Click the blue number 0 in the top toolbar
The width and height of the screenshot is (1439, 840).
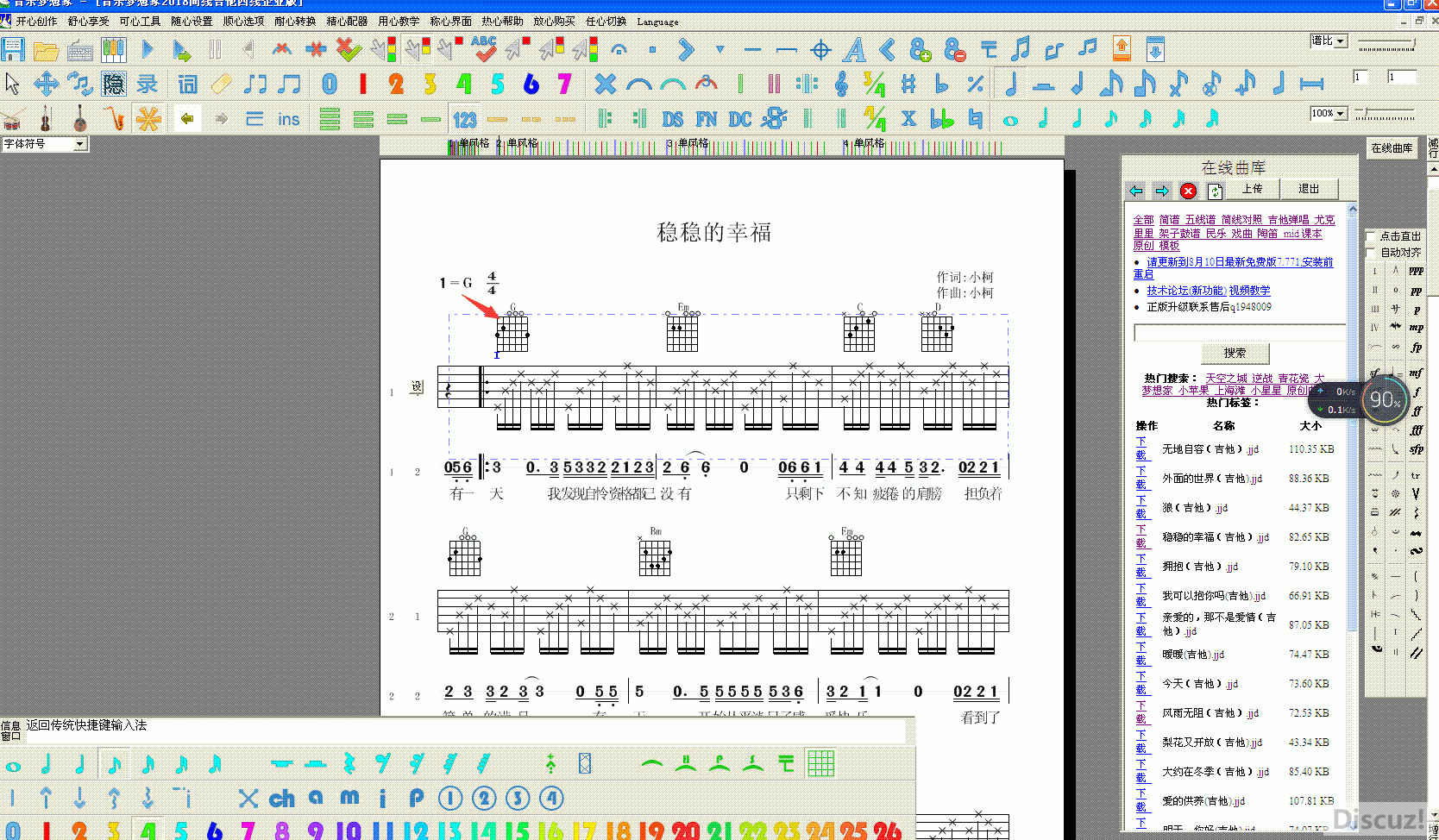pos(330,84)
